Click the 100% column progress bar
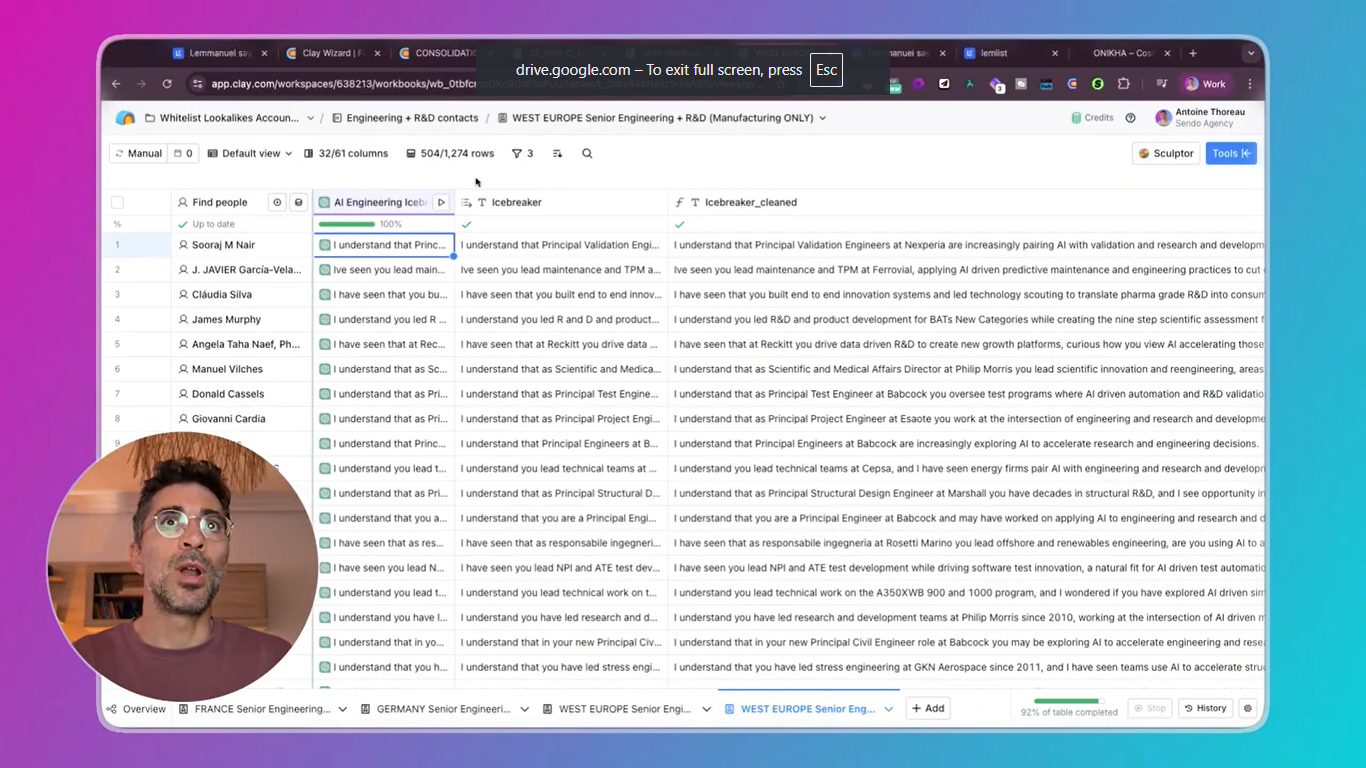This screenshot has width=1366, height=768. coord(346,224)
